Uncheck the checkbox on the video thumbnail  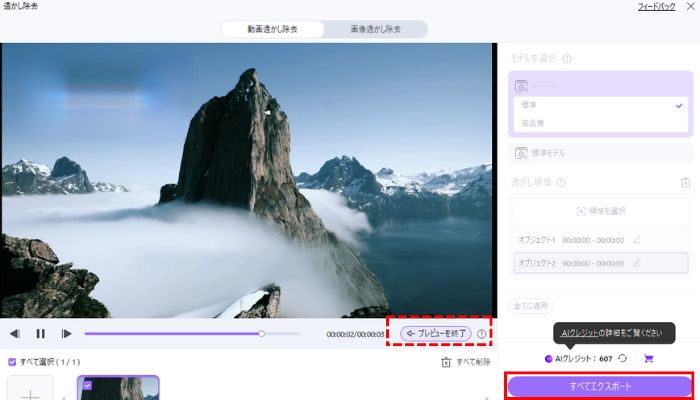pos(87,384)
